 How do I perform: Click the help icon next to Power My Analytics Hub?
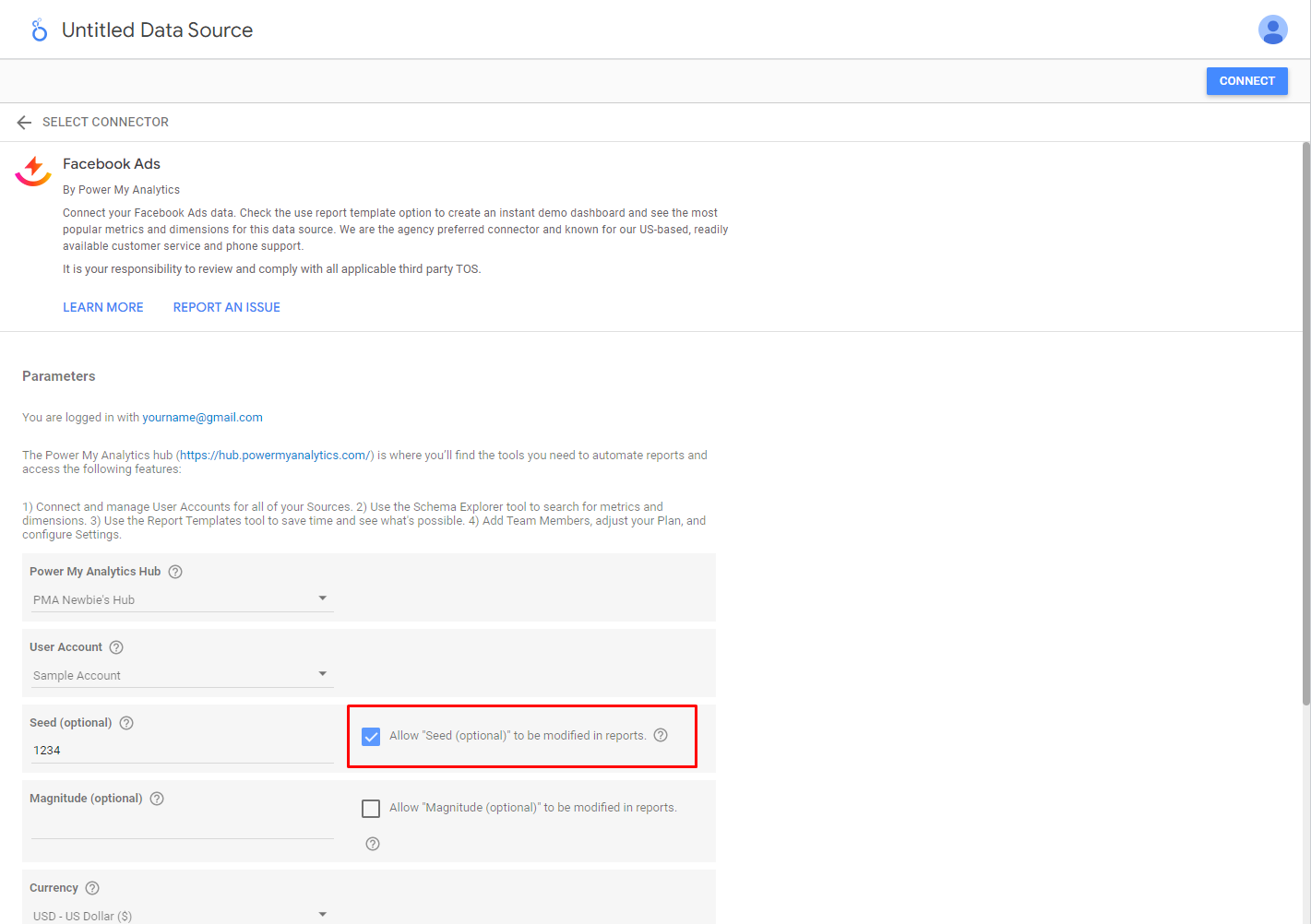(x=175, y=572)
